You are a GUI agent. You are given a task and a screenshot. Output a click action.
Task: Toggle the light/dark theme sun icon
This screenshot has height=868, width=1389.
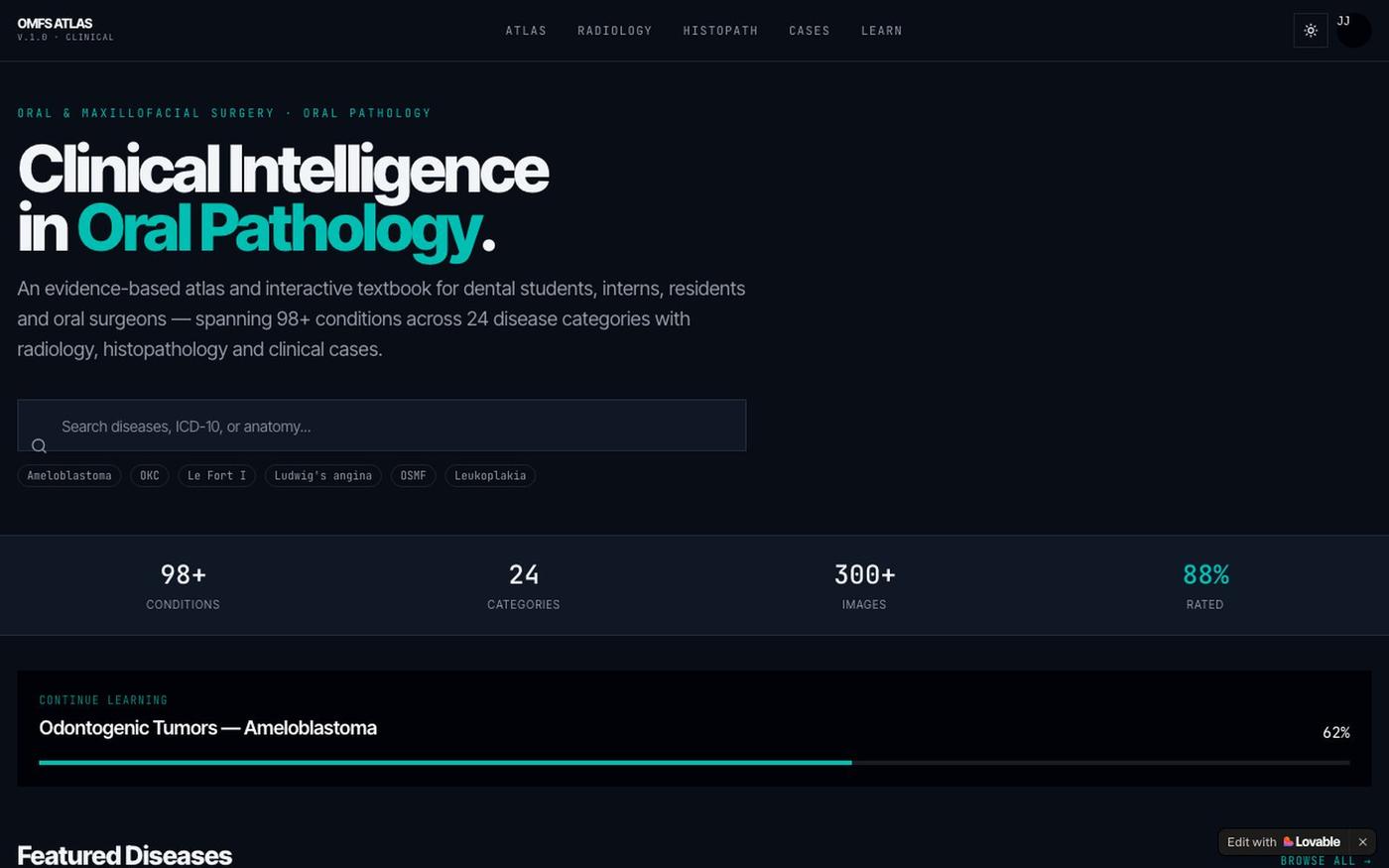[1311, 31]
